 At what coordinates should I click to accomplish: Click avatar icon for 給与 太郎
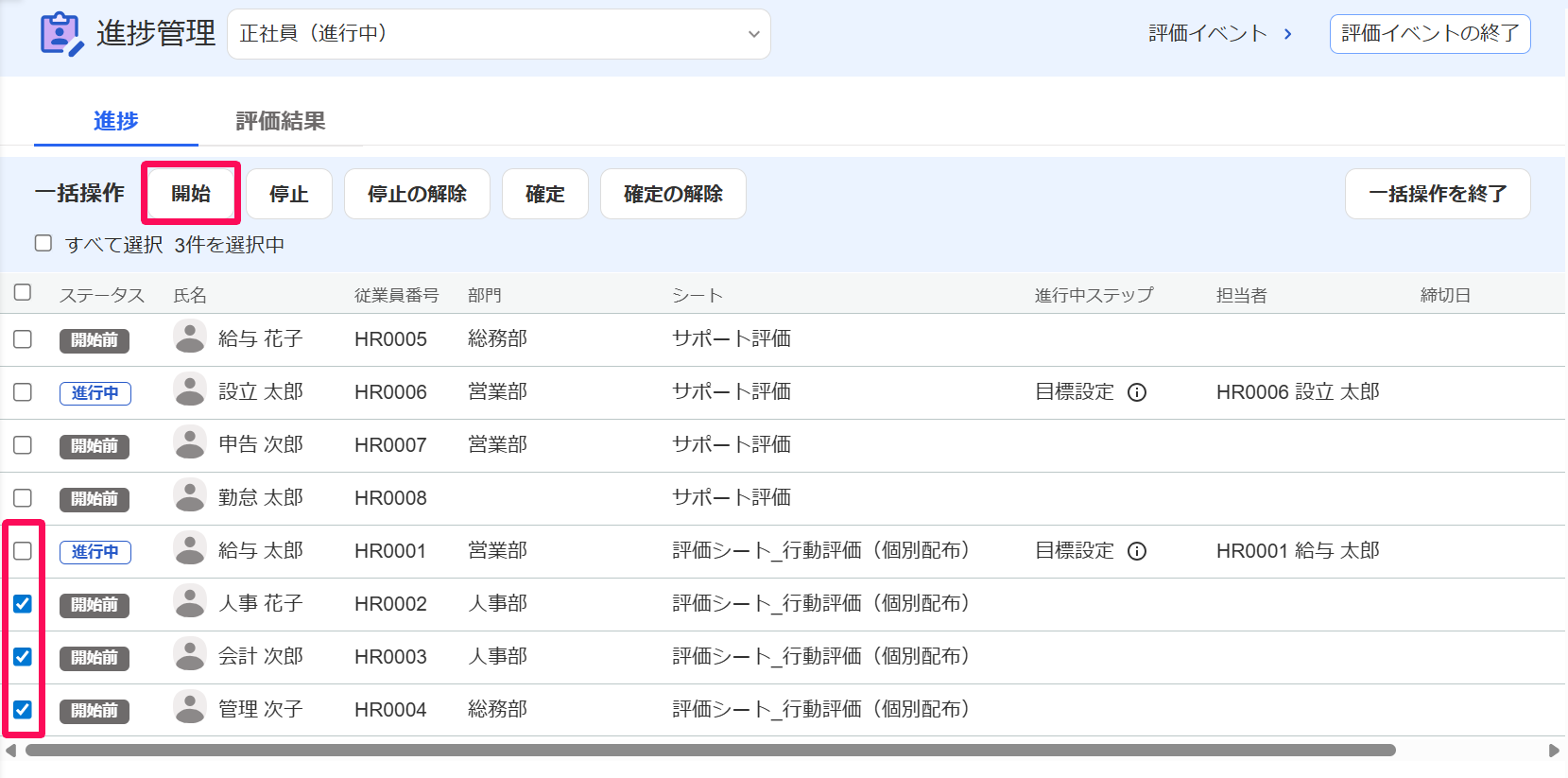pos(190,548)
